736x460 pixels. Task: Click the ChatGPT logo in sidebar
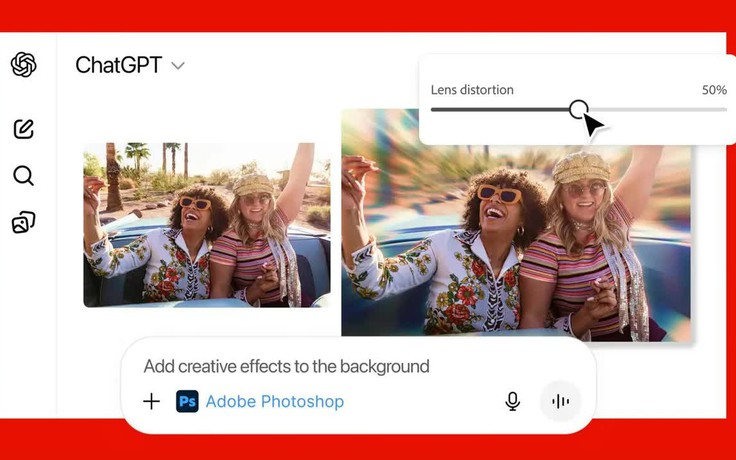tap(23, 64)
